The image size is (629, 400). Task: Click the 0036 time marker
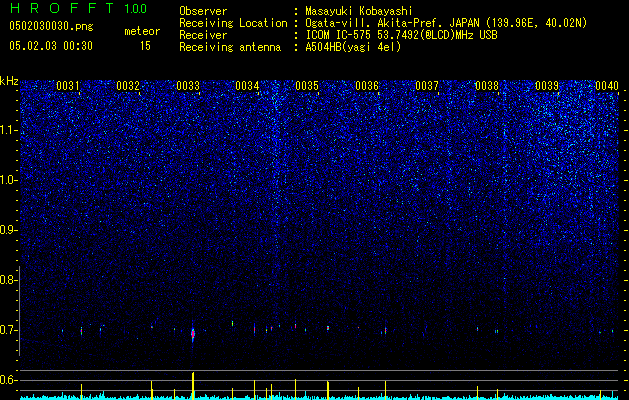367,86
